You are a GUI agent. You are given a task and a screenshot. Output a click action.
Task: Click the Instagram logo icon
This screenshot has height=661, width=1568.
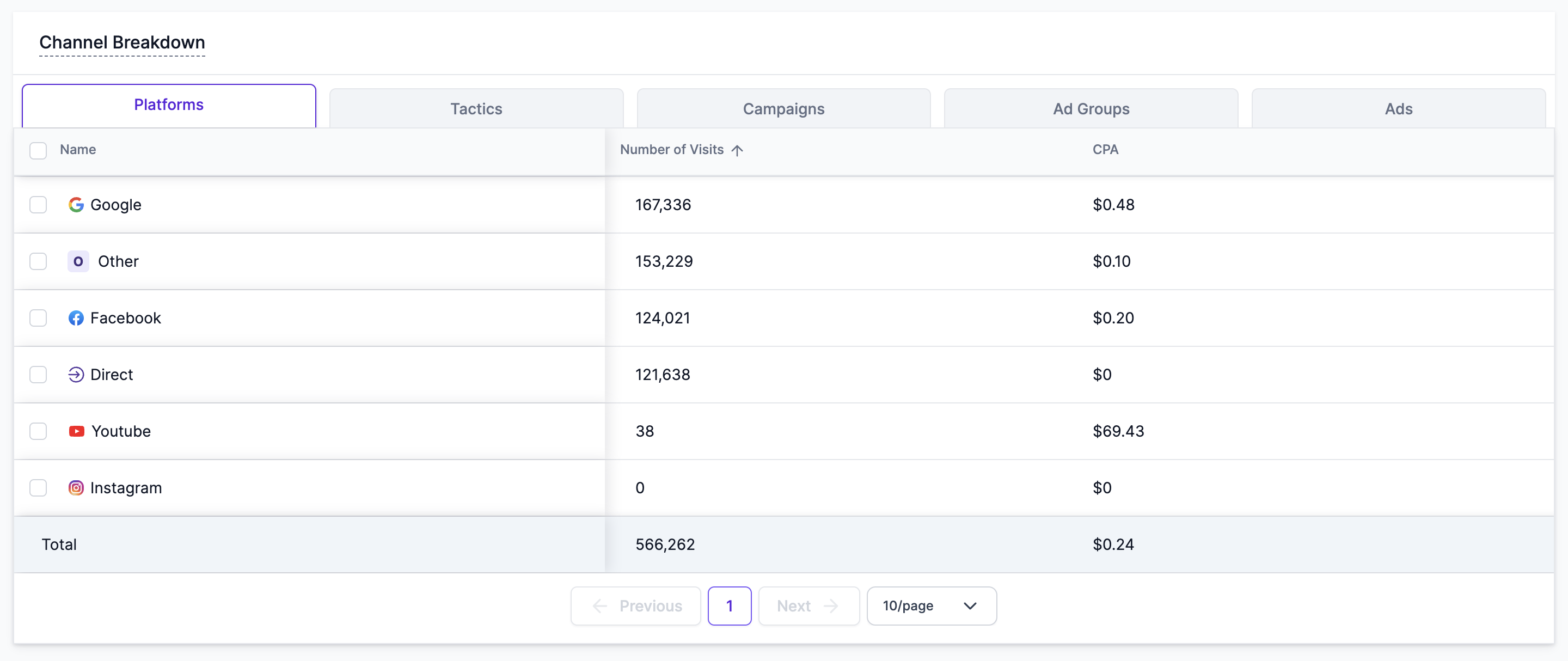tap(76, 487)
